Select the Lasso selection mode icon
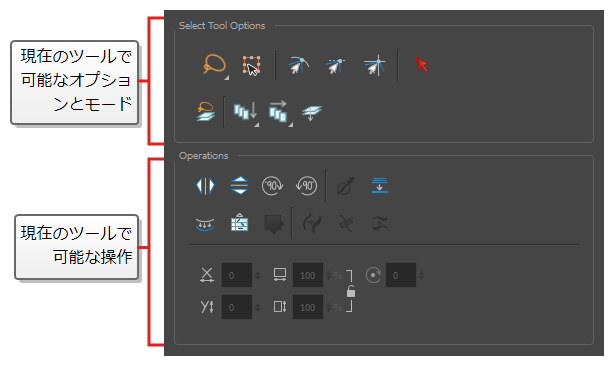The image size is (614, 366). click(x=214, y=65)
